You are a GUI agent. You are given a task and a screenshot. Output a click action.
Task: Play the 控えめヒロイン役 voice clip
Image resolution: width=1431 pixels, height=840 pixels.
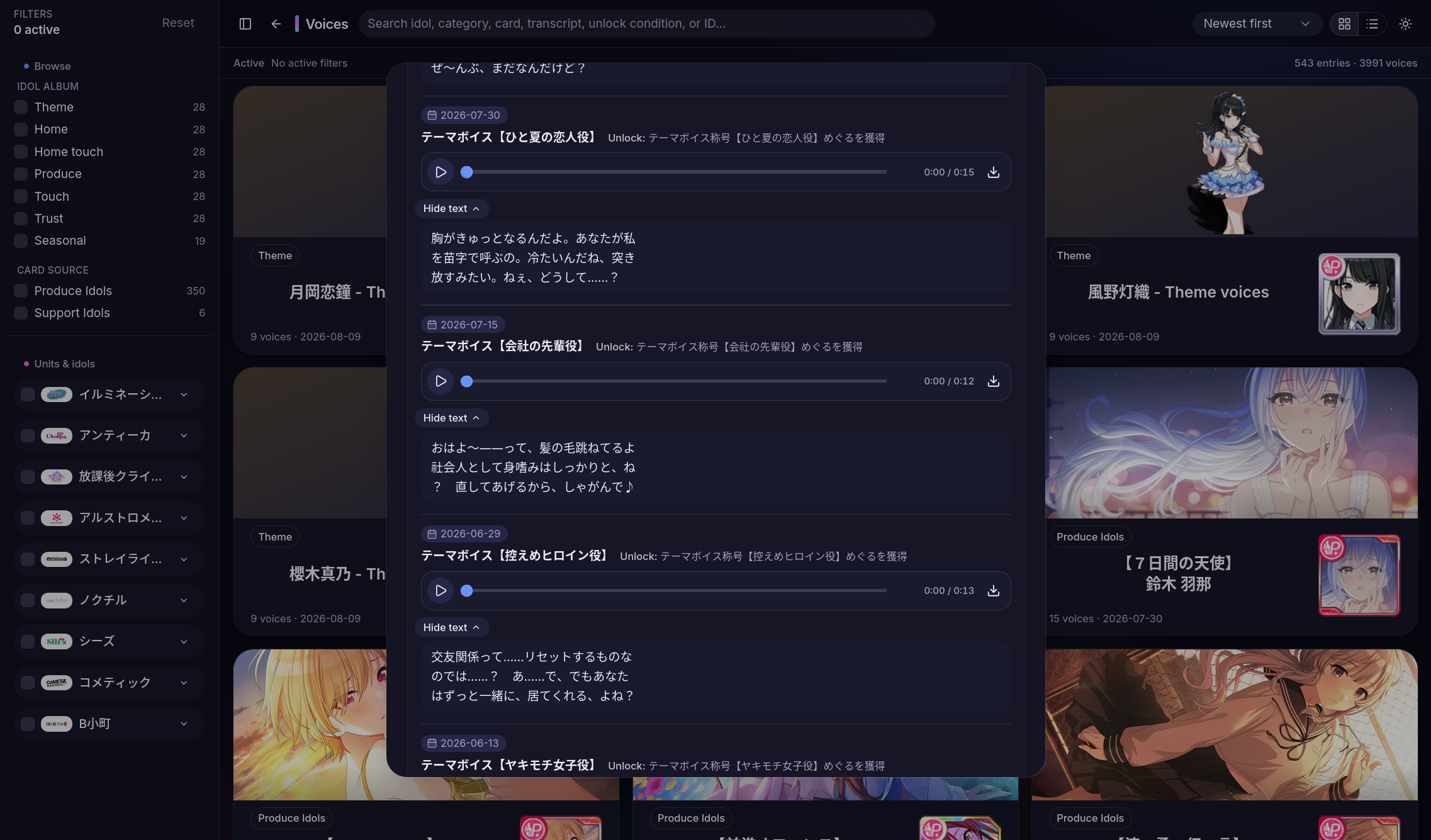(x=441, y=591)
